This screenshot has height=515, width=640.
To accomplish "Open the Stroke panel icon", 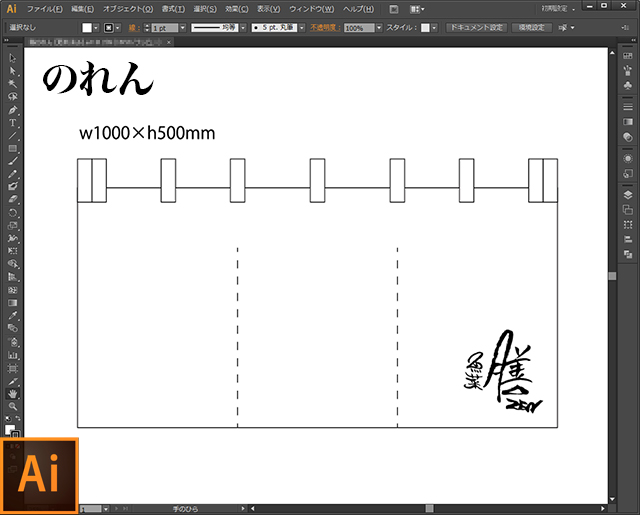I will click(627, 103).
